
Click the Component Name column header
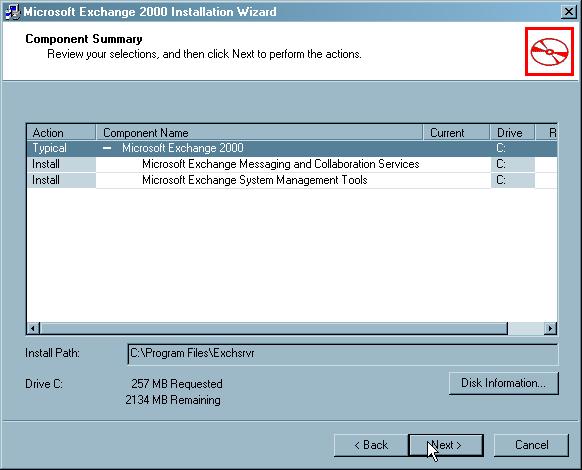coord(259,133)
